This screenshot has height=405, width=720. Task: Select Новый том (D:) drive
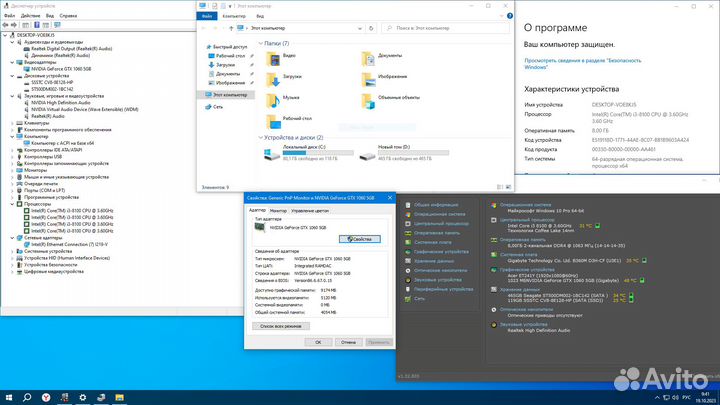click(404, 153)
